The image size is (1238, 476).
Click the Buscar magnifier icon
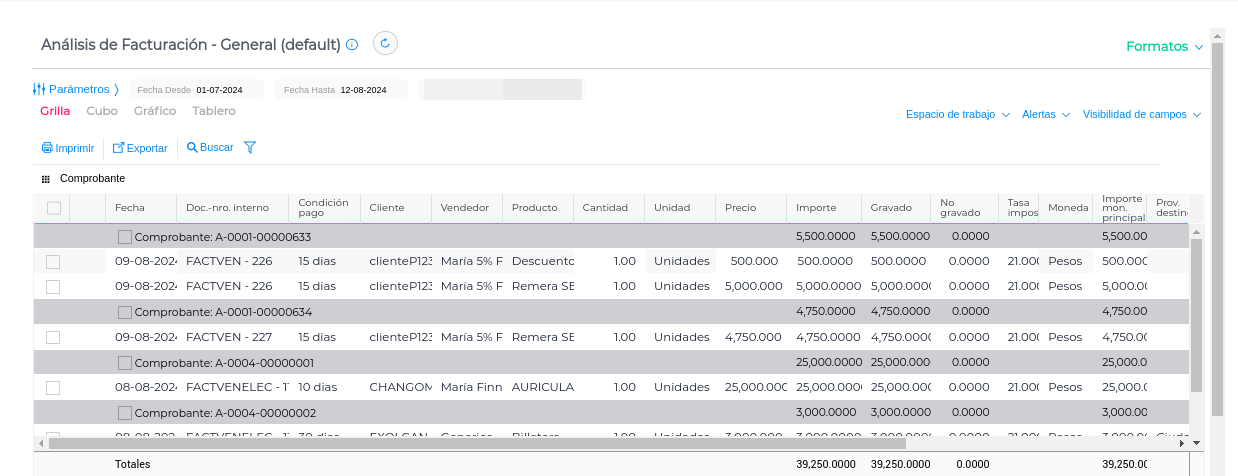tap(192, 148)
